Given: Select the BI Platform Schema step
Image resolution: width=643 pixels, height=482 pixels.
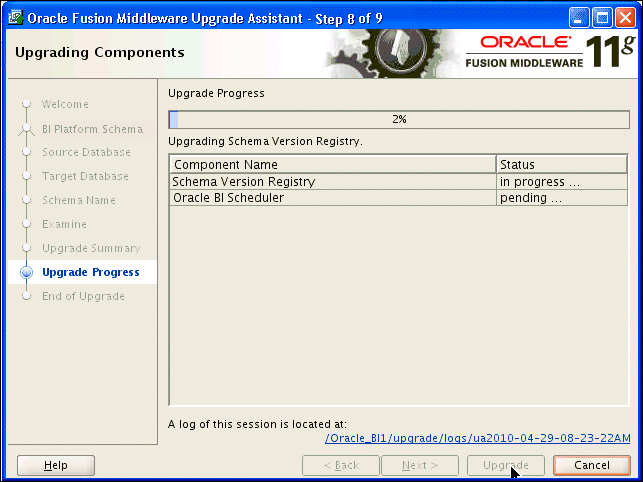Looking at the screenshot, I should click(x=92, y=129).
